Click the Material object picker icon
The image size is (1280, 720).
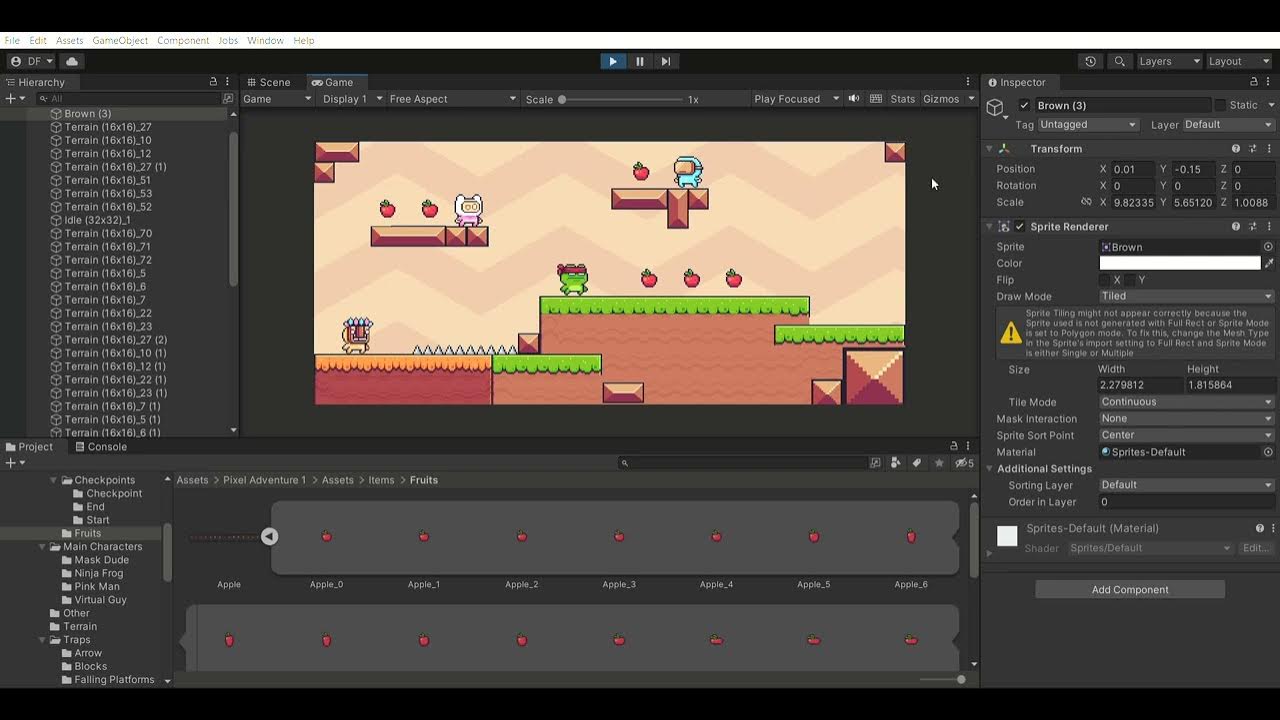pyautogui.click(x=1268, y=452)
